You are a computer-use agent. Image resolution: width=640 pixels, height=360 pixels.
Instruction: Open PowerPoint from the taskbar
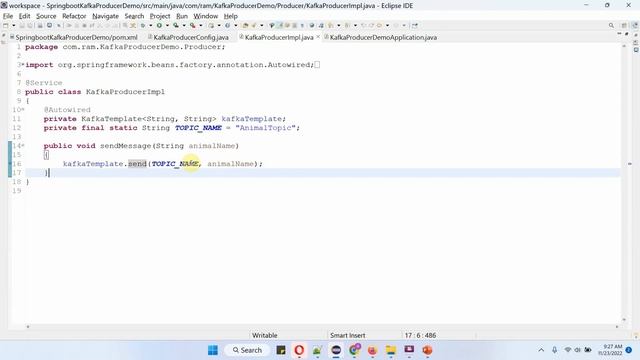427,350
